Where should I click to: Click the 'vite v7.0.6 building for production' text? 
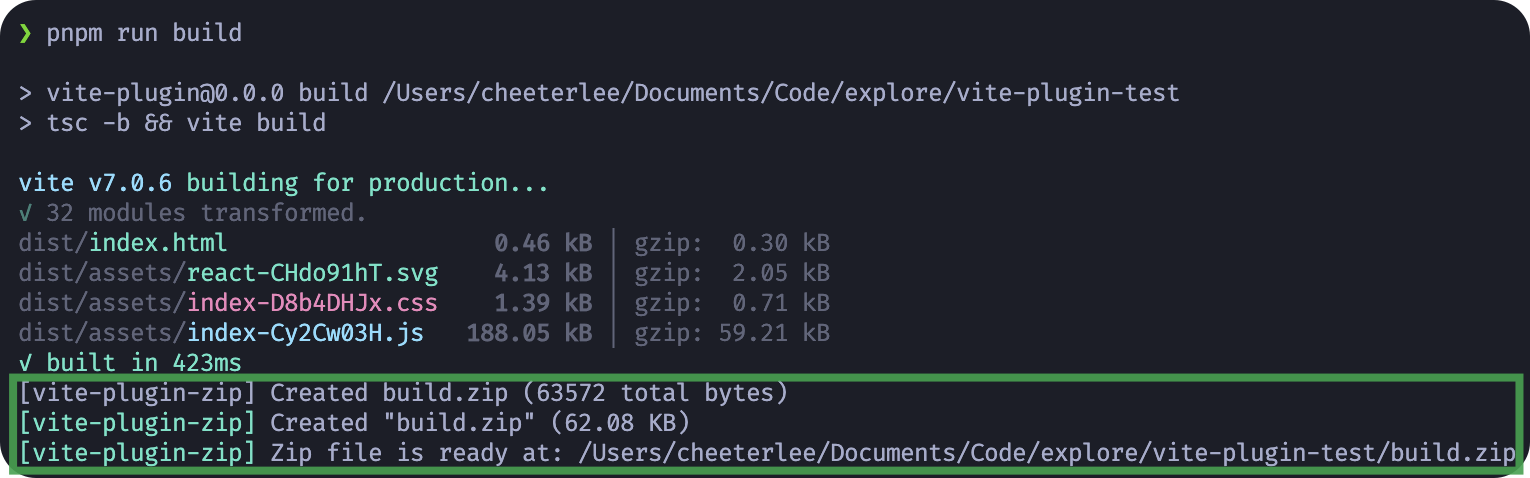tap(283, 183)
